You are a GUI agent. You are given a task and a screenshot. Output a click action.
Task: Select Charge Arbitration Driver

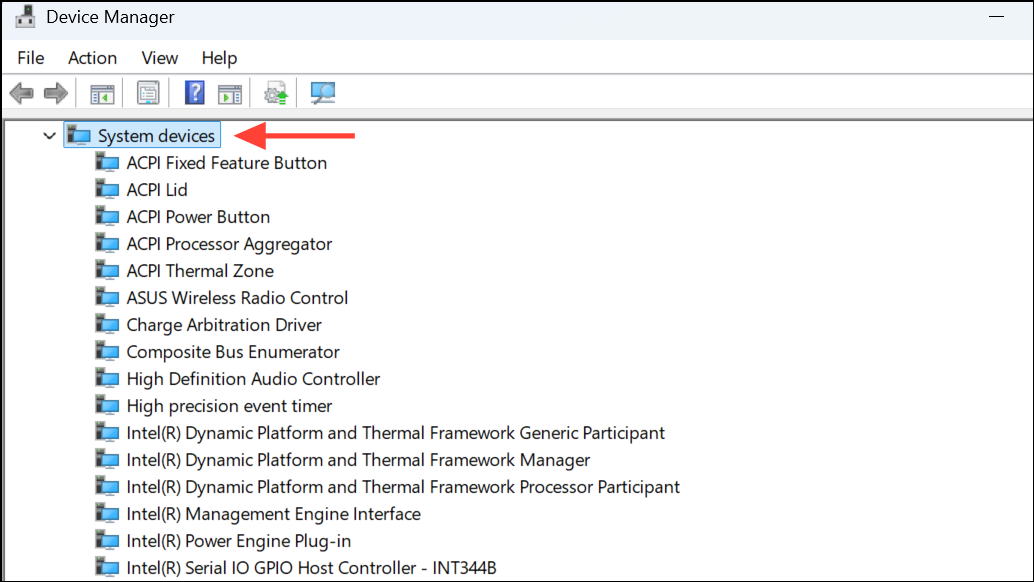coord(224,325)
